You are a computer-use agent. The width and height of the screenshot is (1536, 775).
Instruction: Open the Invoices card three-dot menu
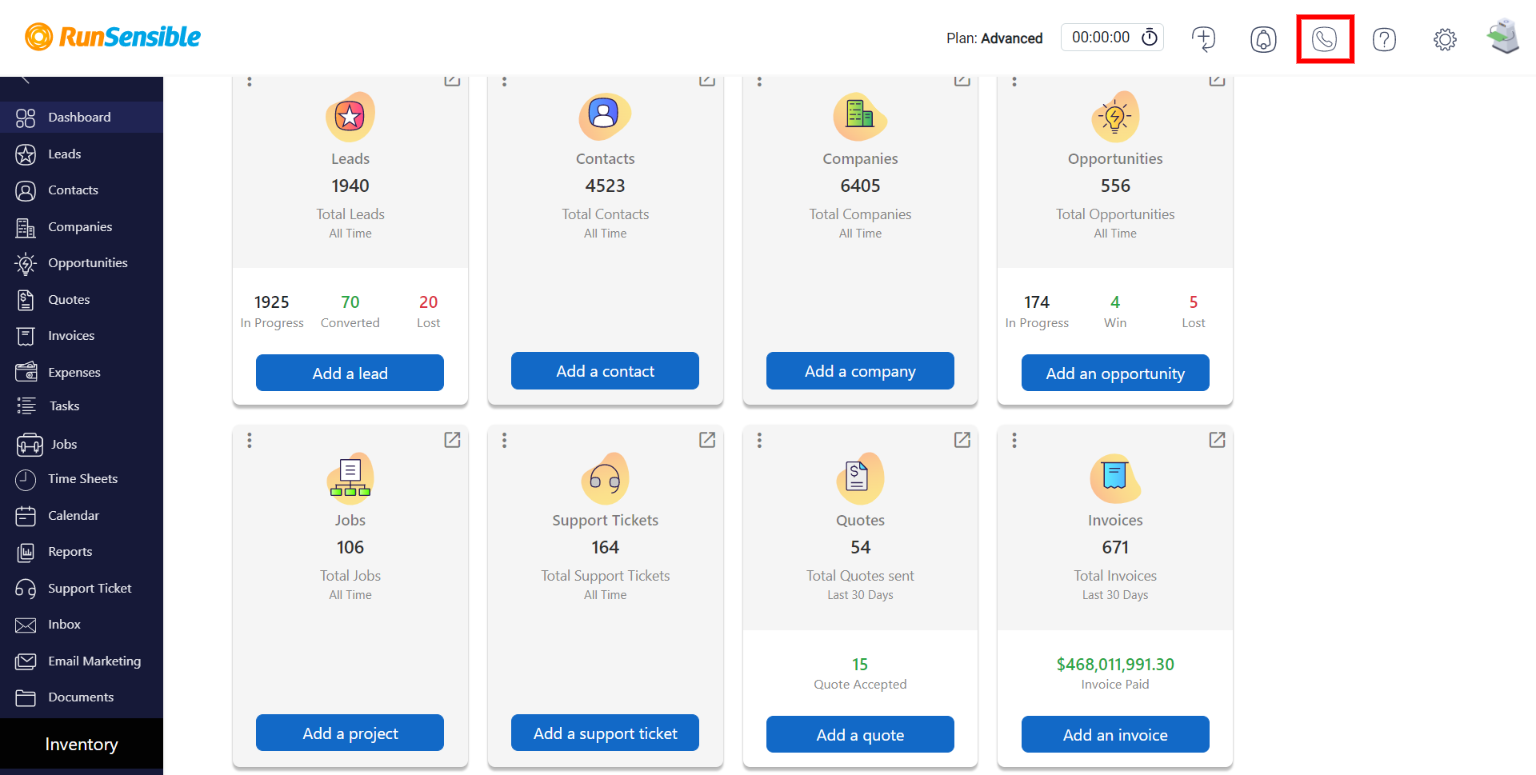click(1014, 440)
